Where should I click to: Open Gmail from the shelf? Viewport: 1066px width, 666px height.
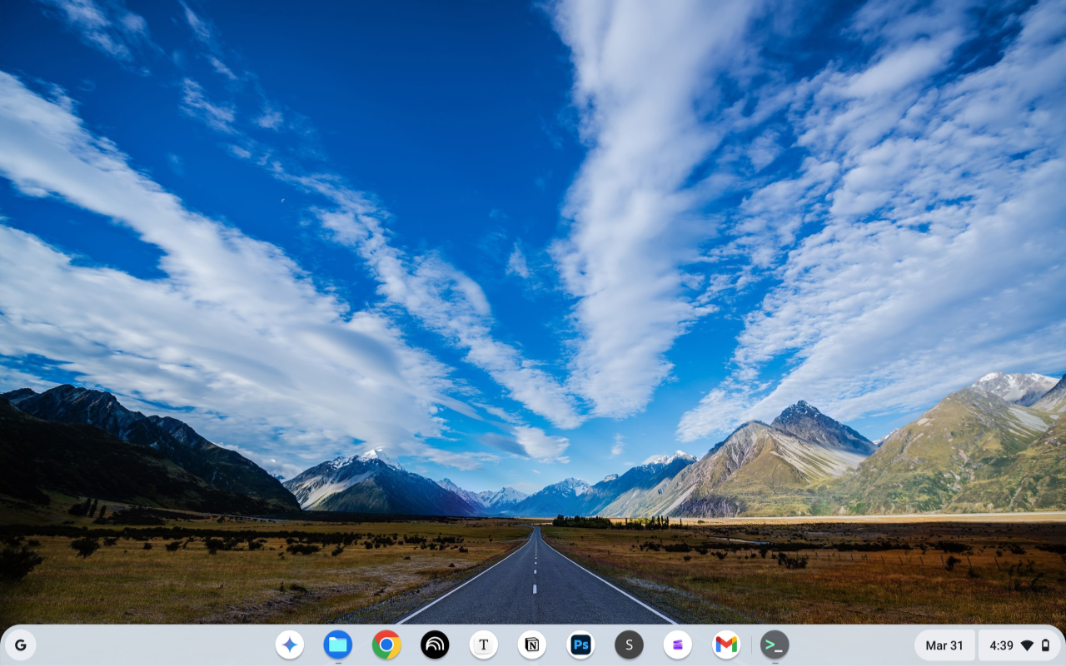pos(726,645)
